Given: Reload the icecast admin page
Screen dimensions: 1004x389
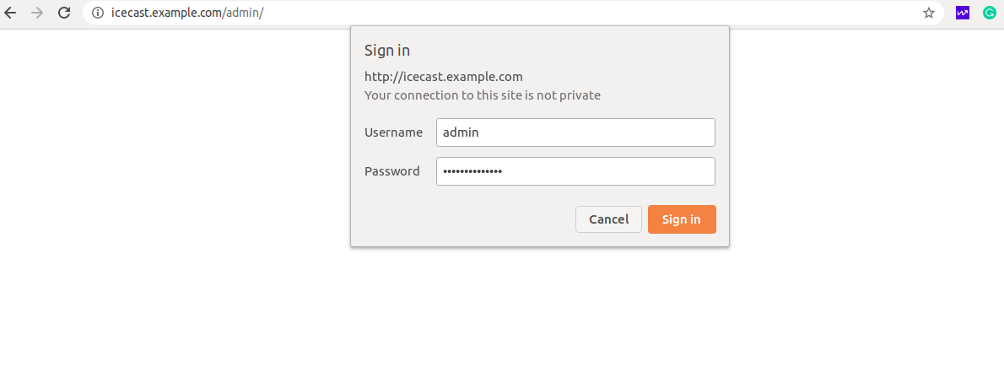Looking at the screenshot, I should point(64,13).
